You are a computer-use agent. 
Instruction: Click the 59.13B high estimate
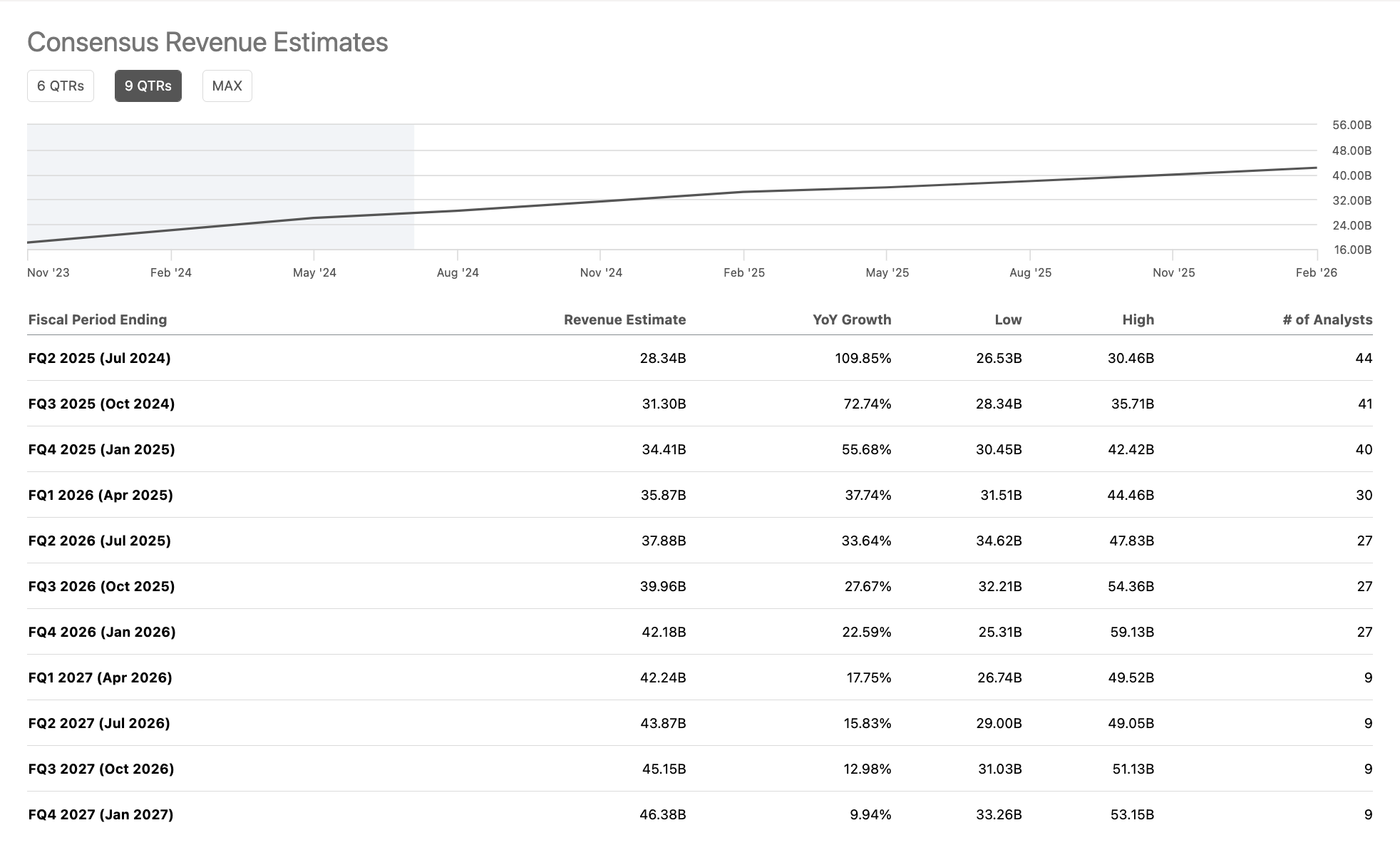pos(1132,632)
